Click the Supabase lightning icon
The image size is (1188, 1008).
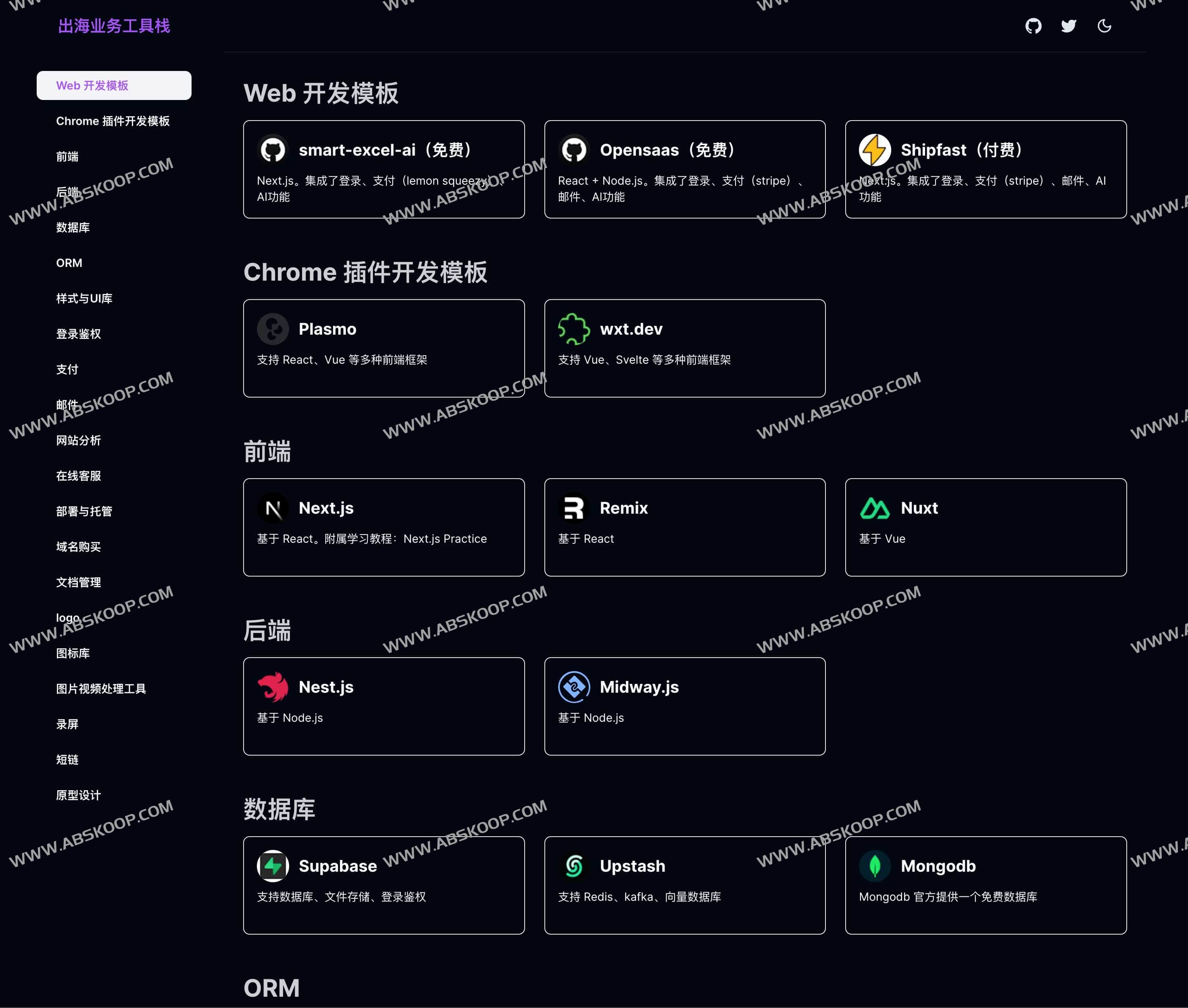click(273, 866)
